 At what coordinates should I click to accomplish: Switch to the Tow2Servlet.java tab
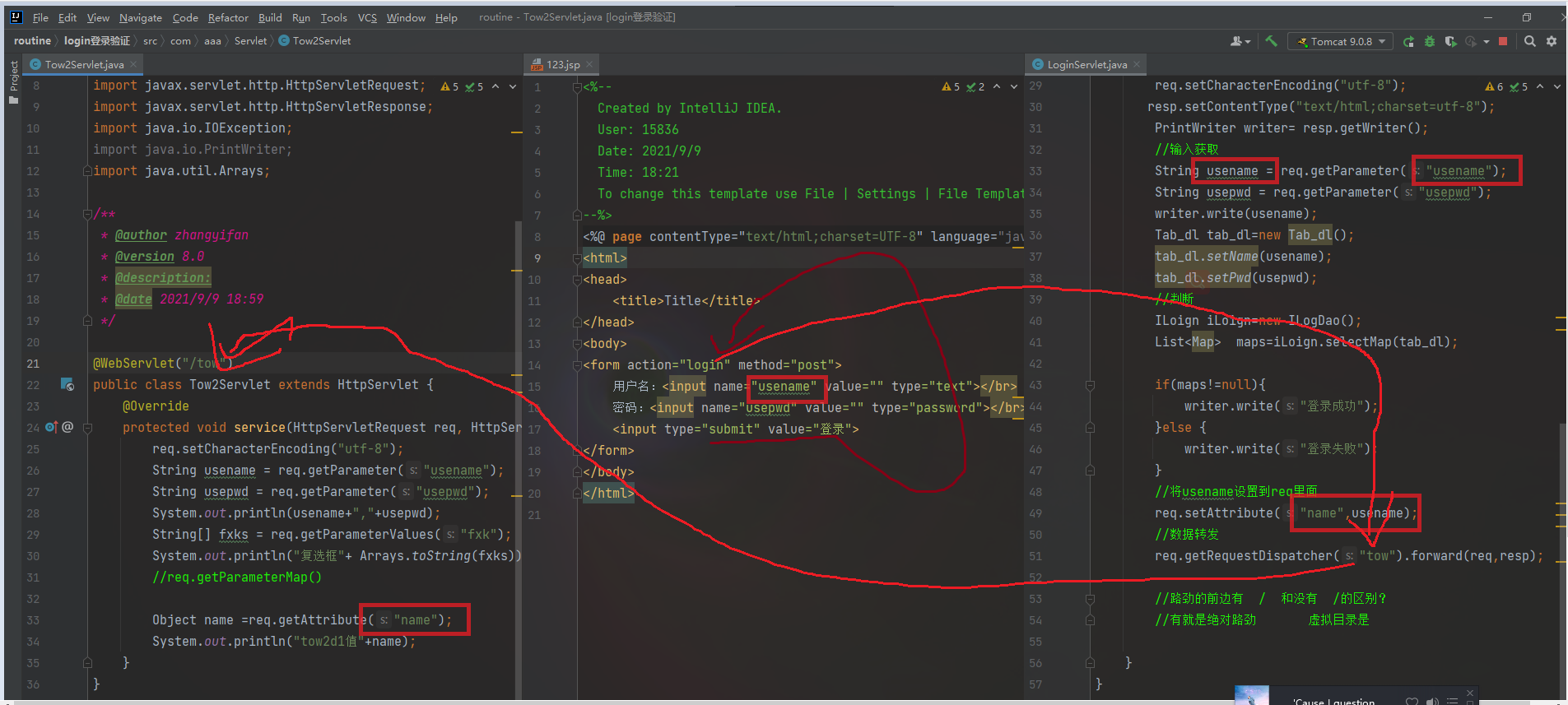84,64
